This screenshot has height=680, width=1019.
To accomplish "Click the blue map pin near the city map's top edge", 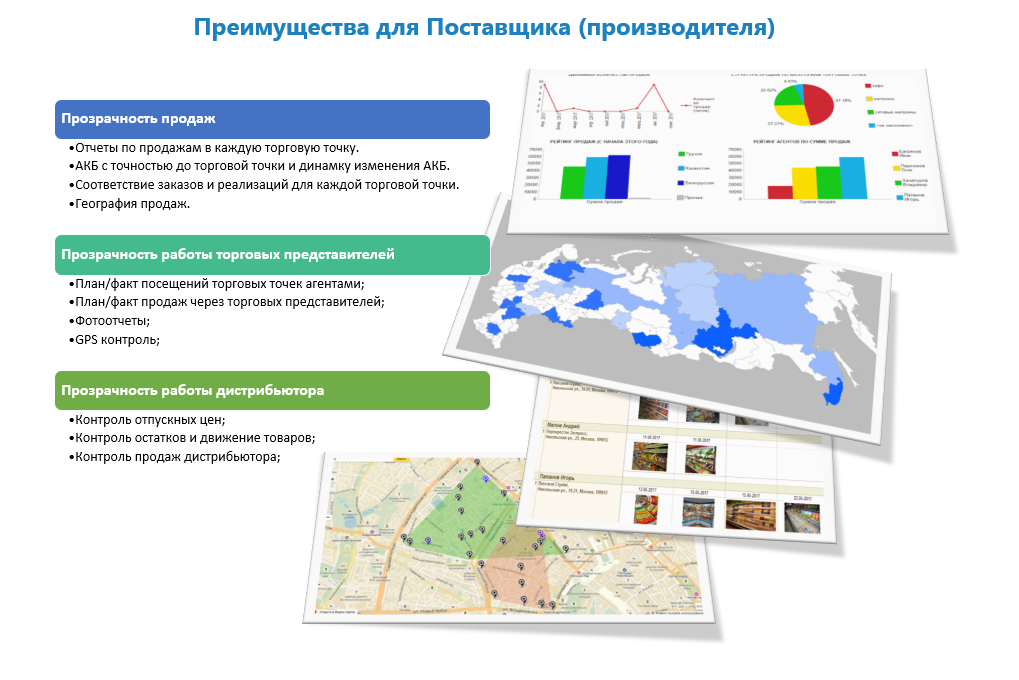I will pyautogui.click(x=485, y=479).
